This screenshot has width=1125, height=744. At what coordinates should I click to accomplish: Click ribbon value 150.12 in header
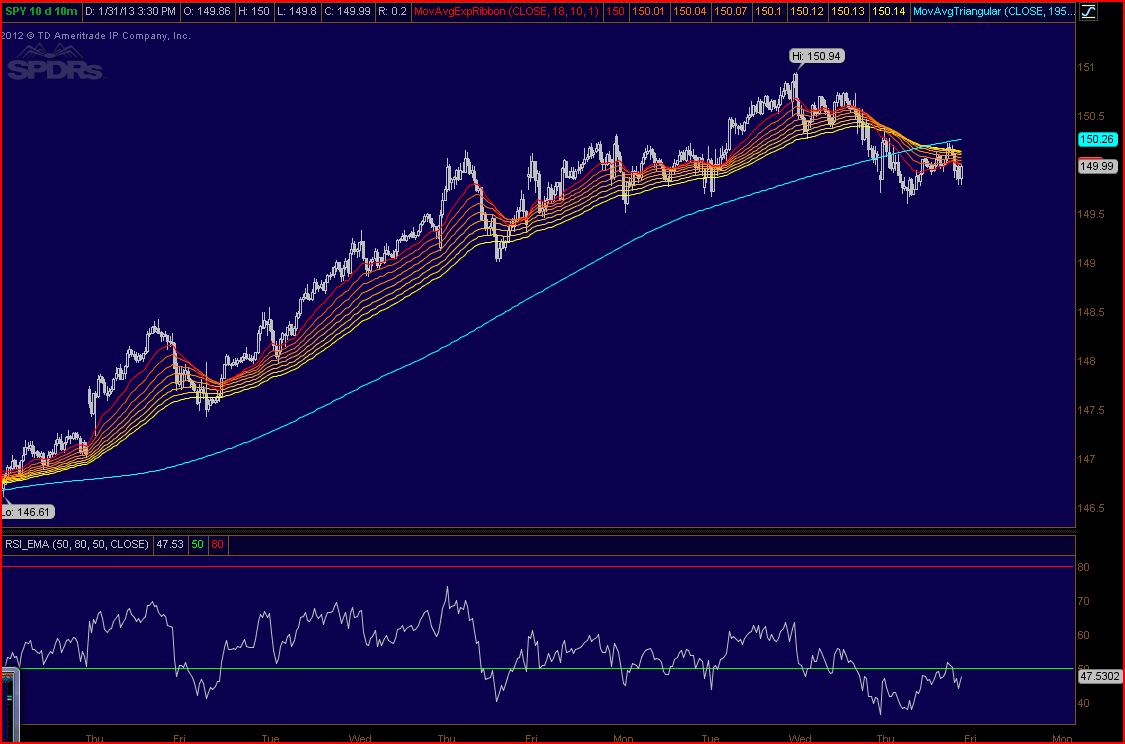coord(806,11)
